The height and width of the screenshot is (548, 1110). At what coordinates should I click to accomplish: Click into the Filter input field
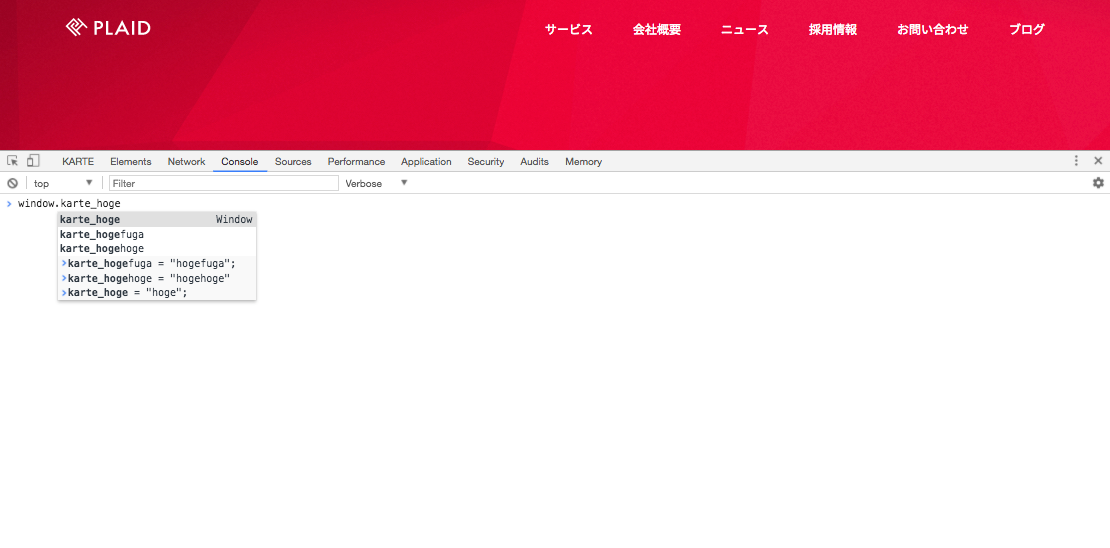click(223, 183)
